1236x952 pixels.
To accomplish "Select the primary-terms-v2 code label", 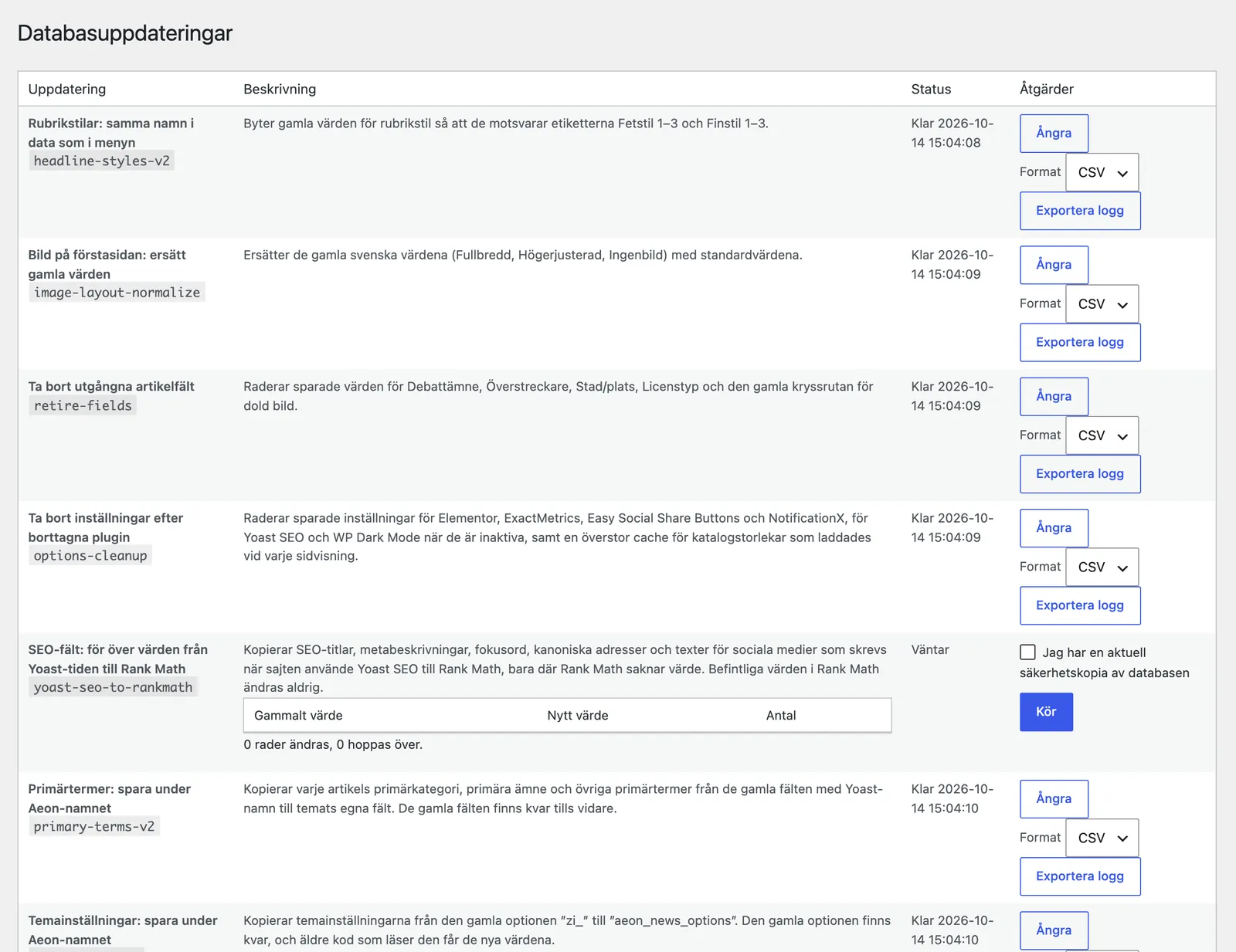I will click(94, 827).
